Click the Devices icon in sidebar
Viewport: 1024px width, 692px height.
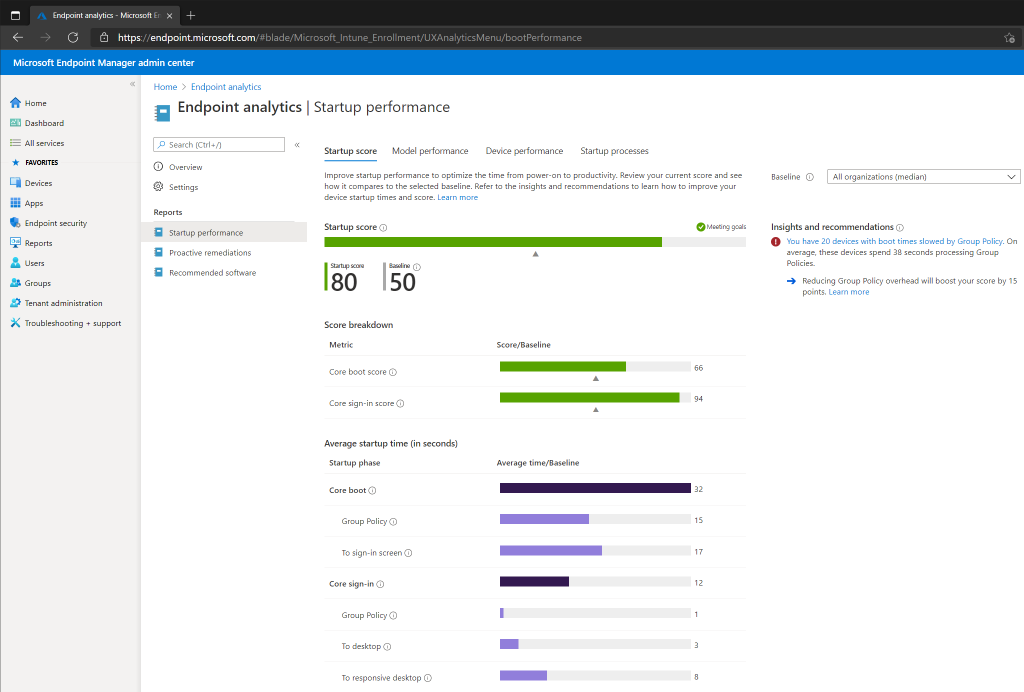click(x=16, y=183)
